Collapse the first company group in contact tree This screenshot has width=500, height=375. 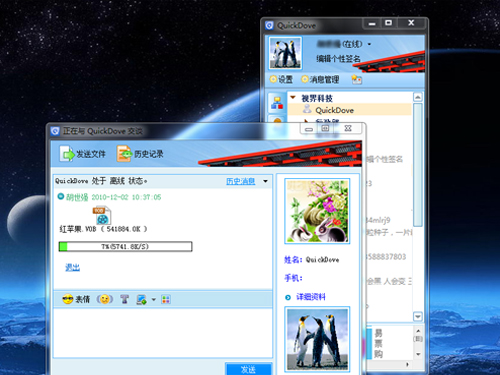(x=293, y=98)
